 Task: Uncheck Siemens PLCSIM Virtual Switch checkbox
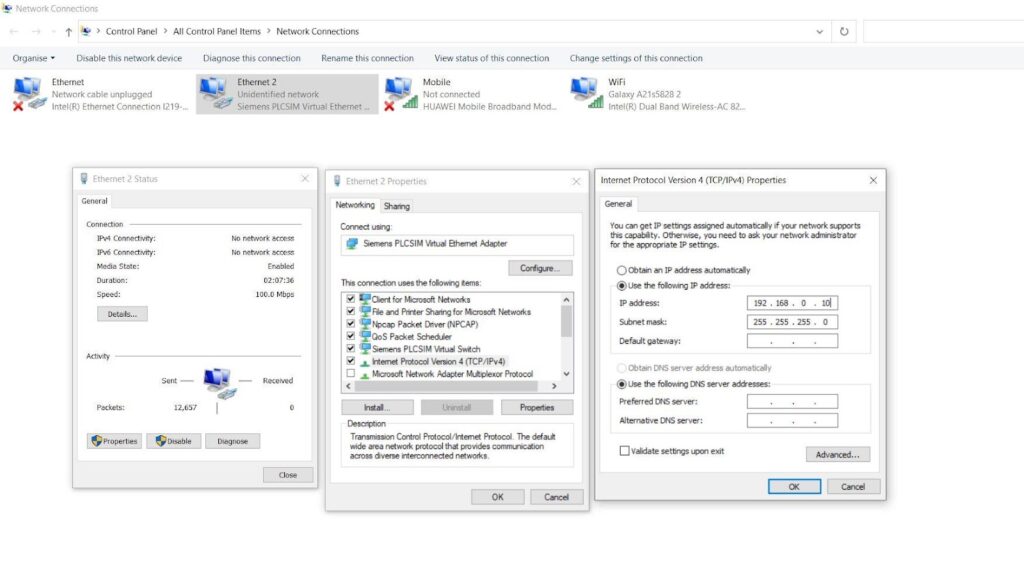(351, 349)
